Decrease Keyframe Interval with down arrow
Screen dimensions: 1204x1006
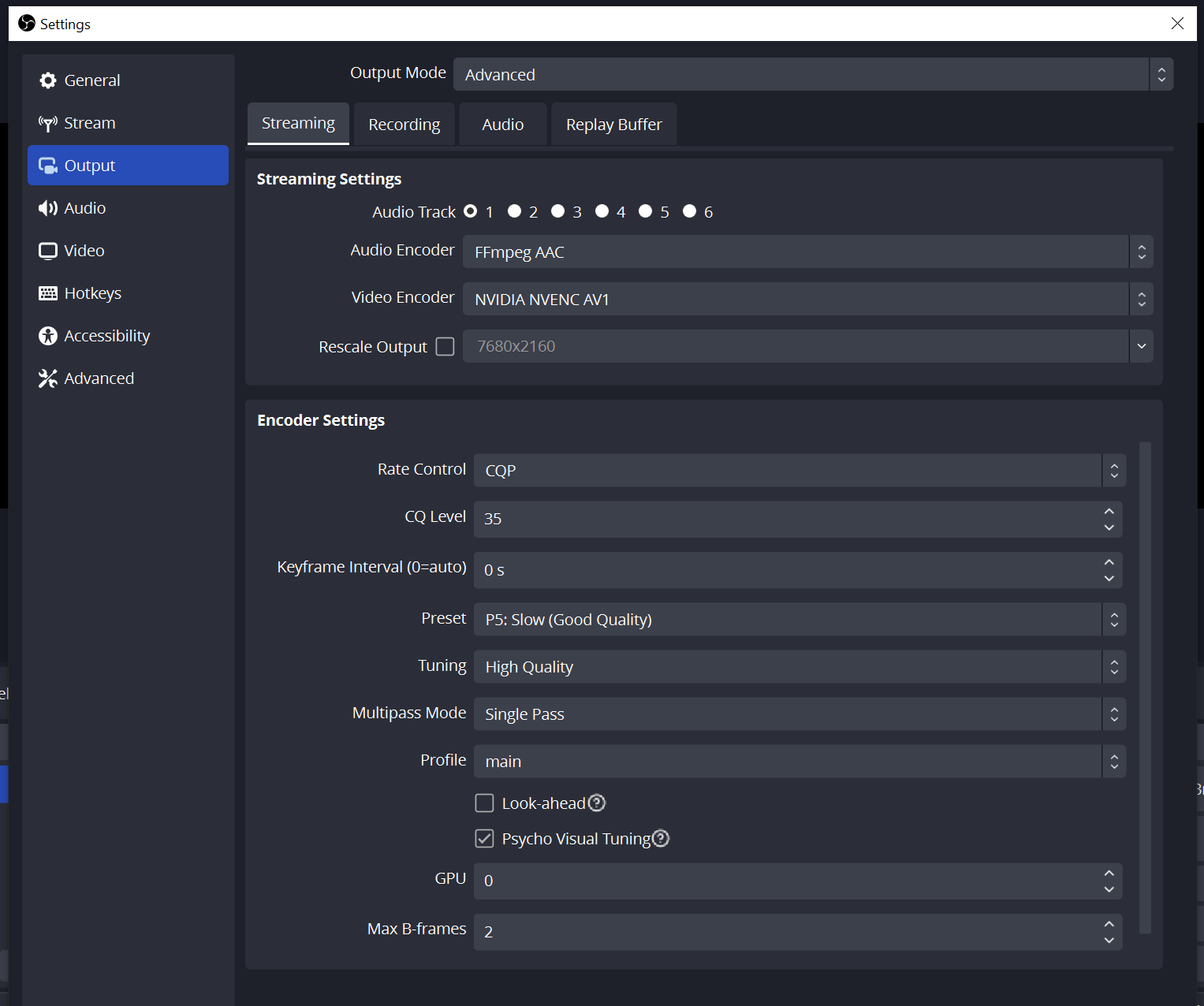tap(1109, 579)
